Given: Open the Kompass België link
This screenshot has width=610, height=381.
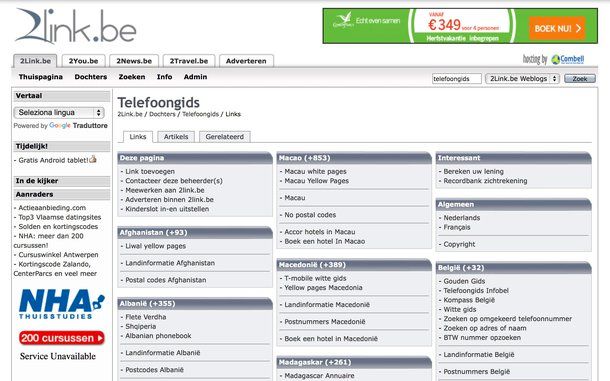Looking at the screenshot, I should (x=469, y=300).
